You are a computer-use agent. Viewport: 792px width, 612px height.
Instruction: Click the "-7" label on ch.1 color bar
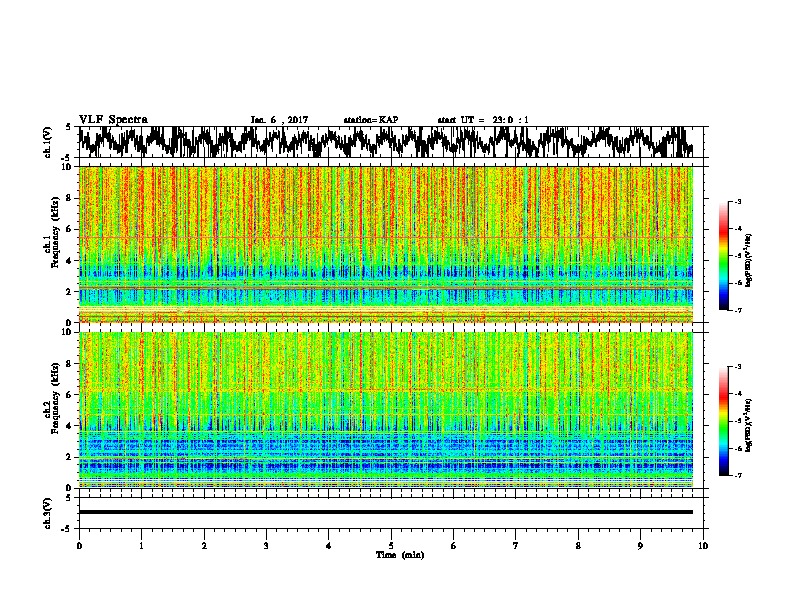(x=738, y=310)
